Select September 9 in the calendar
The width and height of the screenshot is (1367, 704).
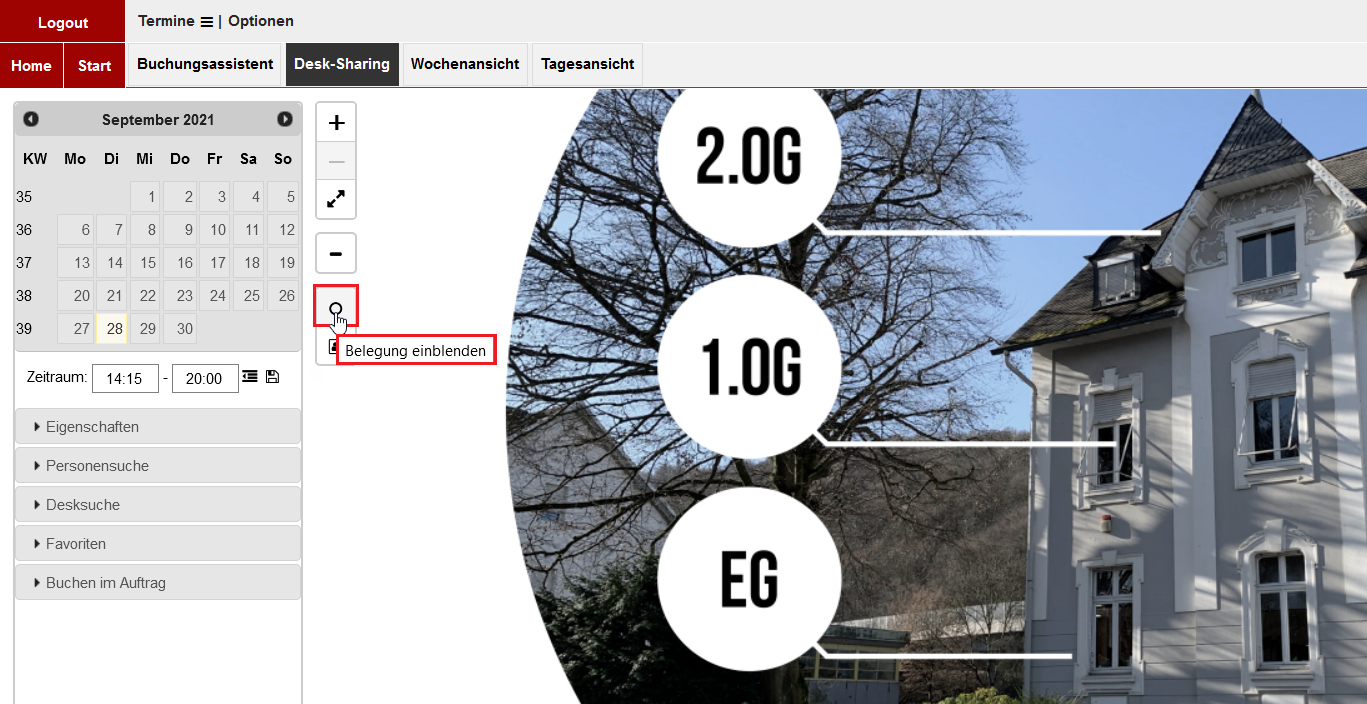[179, 230]
